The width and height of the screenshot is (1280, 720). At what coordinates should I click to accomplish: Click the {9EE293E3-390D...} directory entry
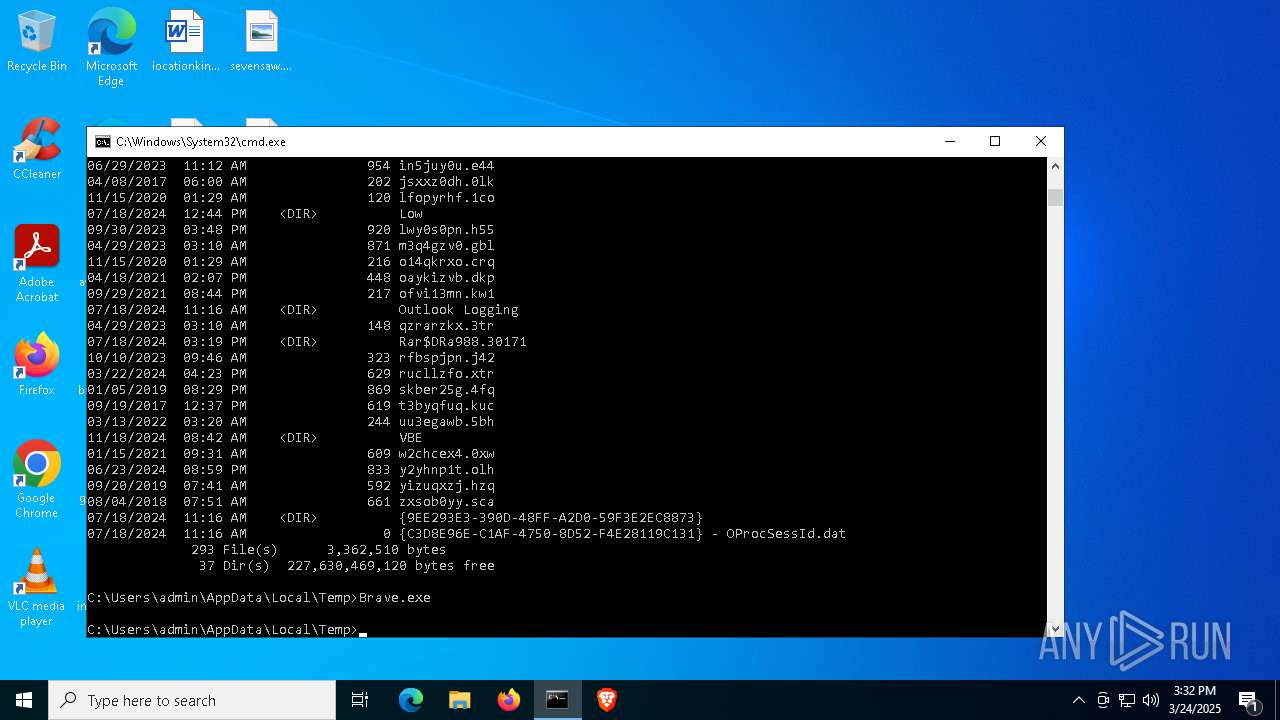550,518
